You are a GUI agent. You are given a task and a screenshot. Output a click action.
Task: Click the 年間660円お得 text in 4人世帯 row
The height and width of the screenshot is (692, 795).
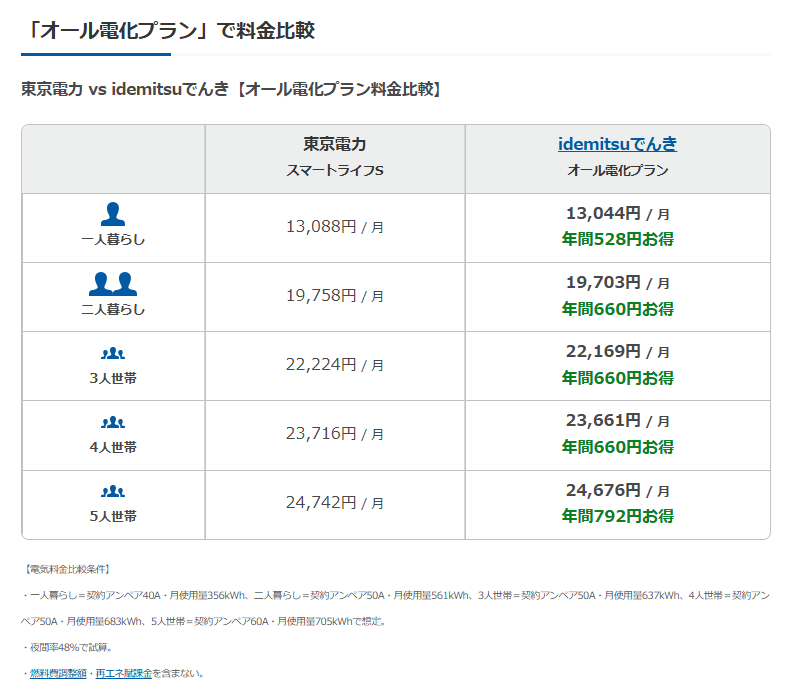618,447
